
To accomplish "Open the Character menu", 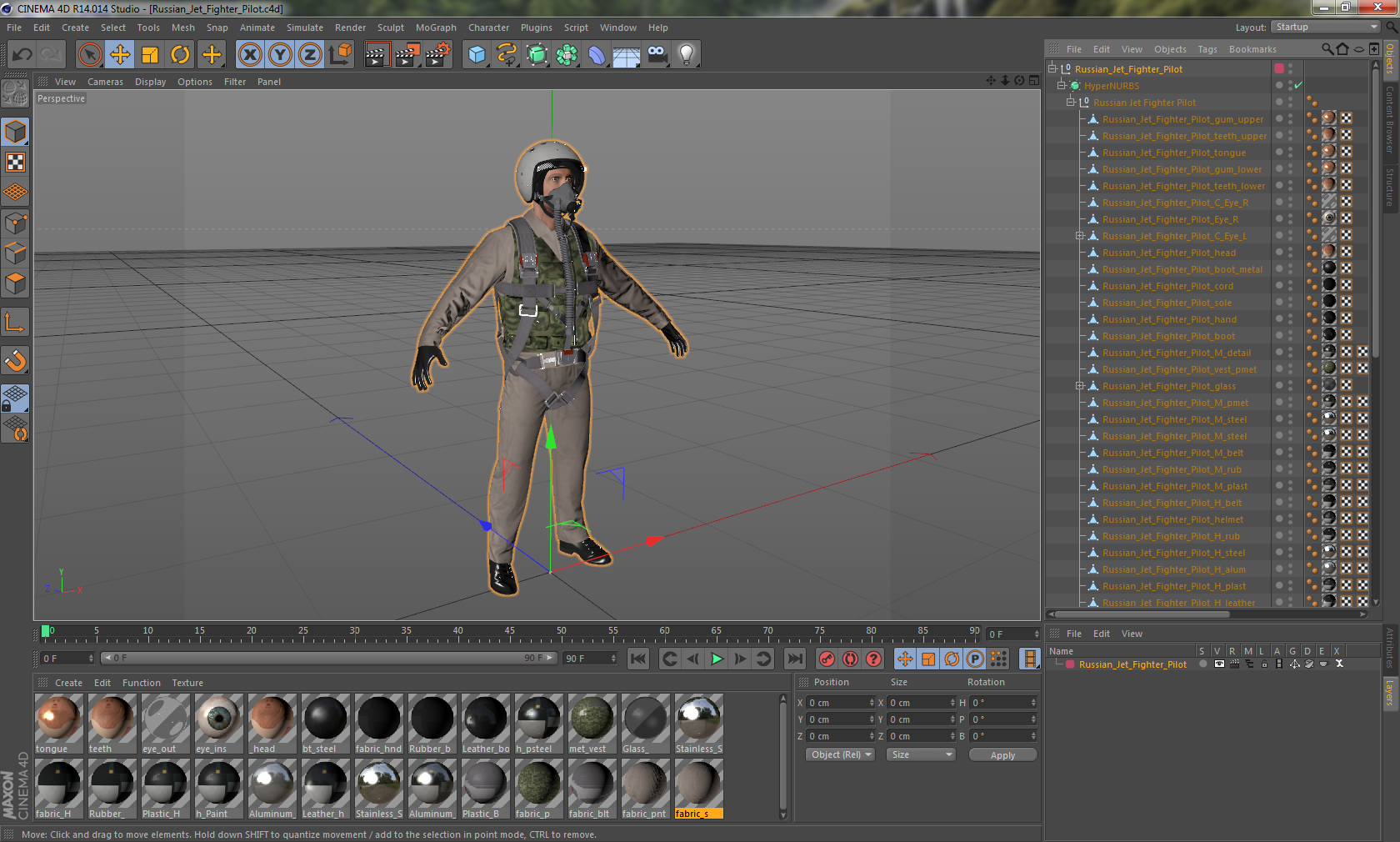I will 488,28.
